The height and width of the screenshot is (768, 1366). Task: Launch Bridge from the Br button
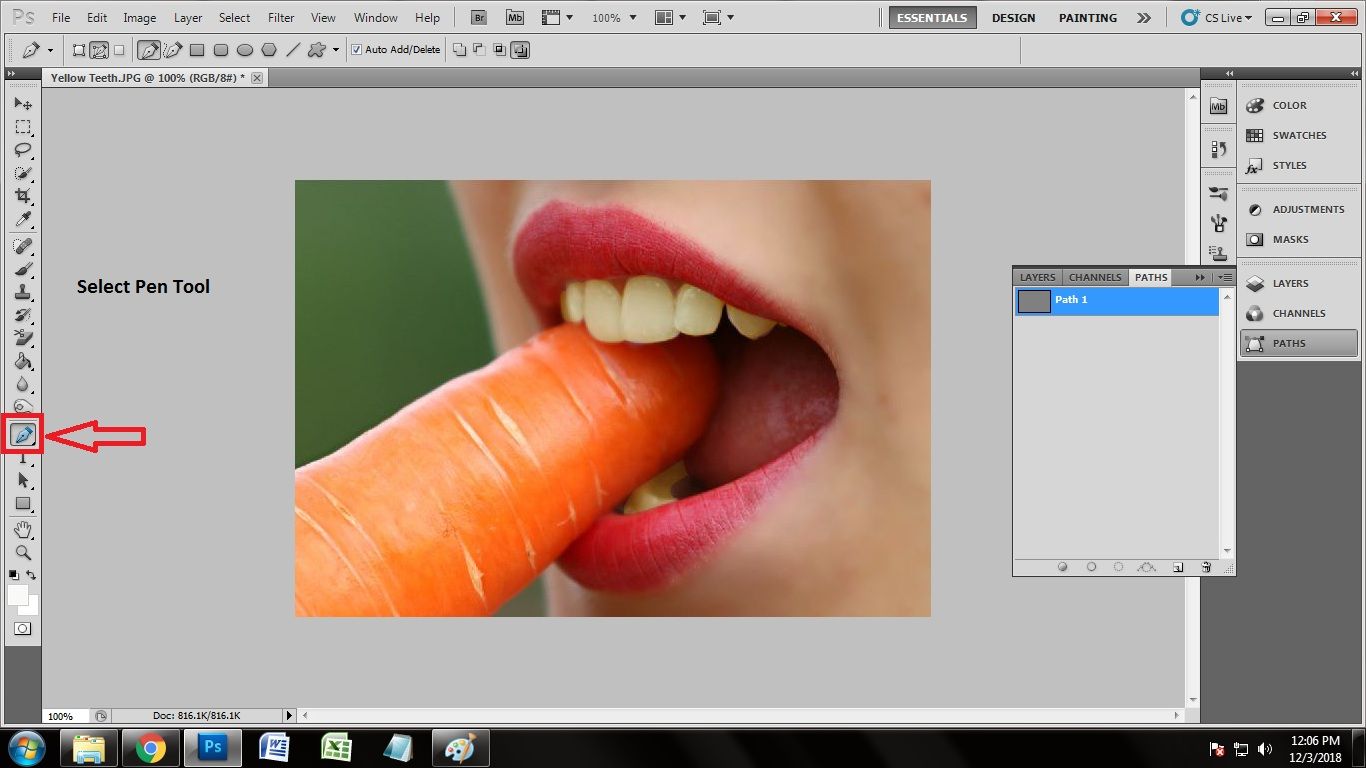click(x=479, y=18)
